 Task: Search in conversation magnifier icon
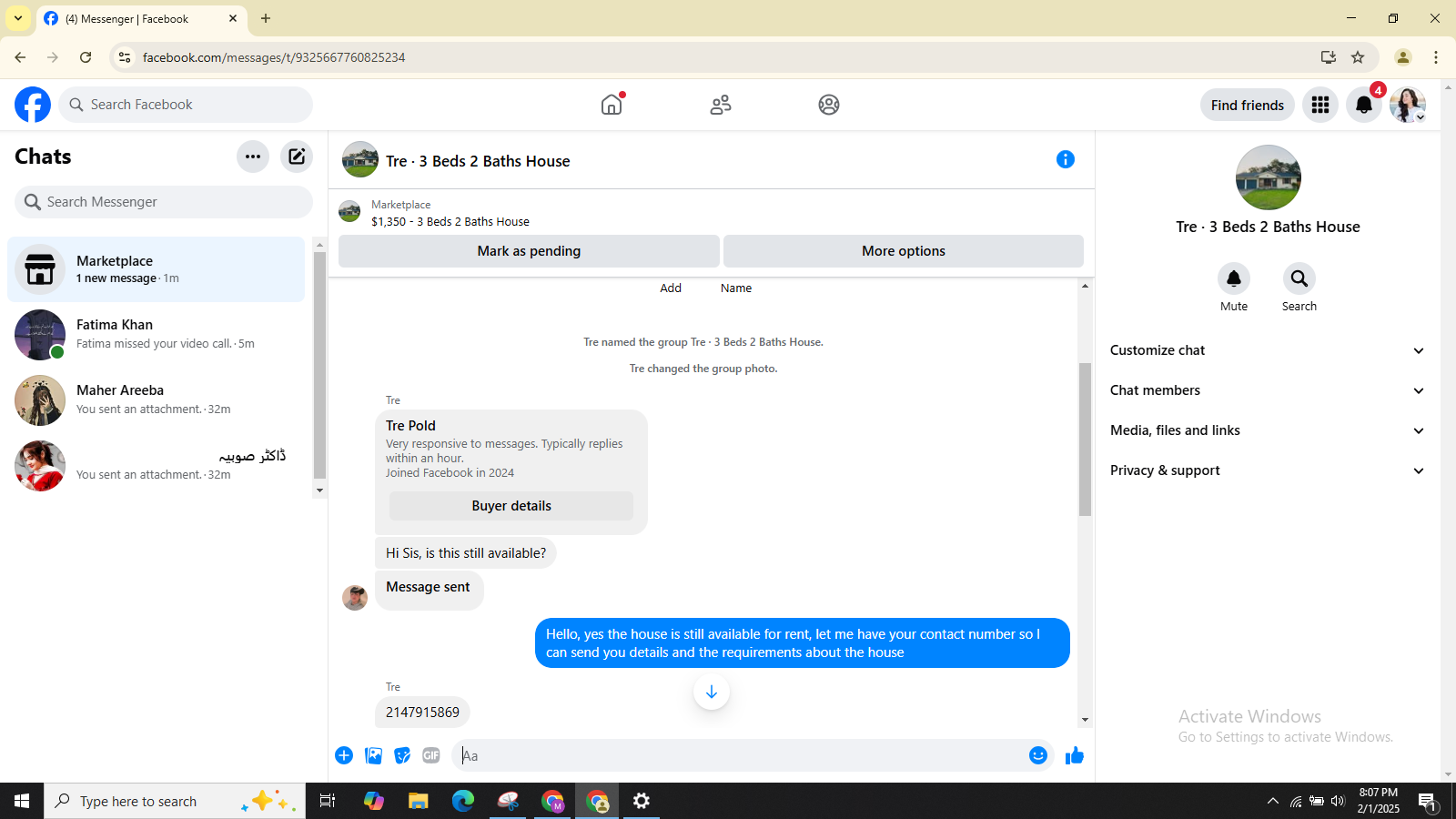tap(1299, 278)
